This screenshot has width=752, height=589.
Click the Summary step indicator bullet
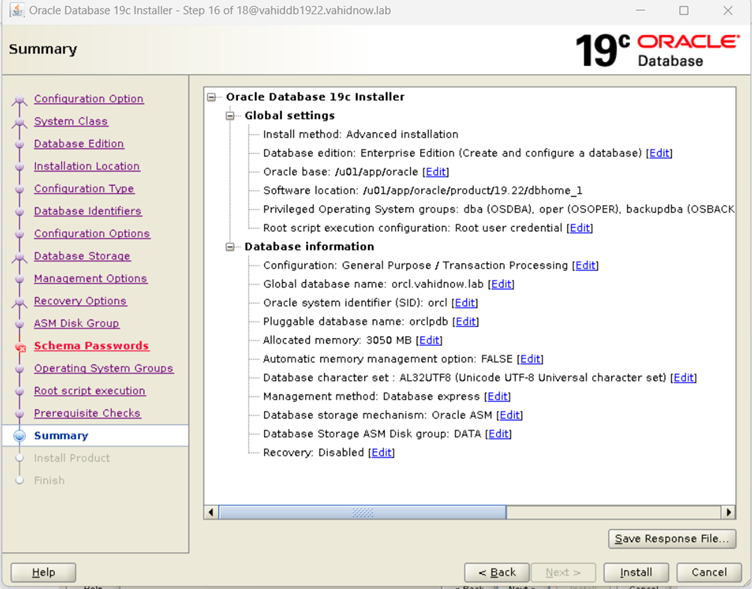click(x=19, y=436)
